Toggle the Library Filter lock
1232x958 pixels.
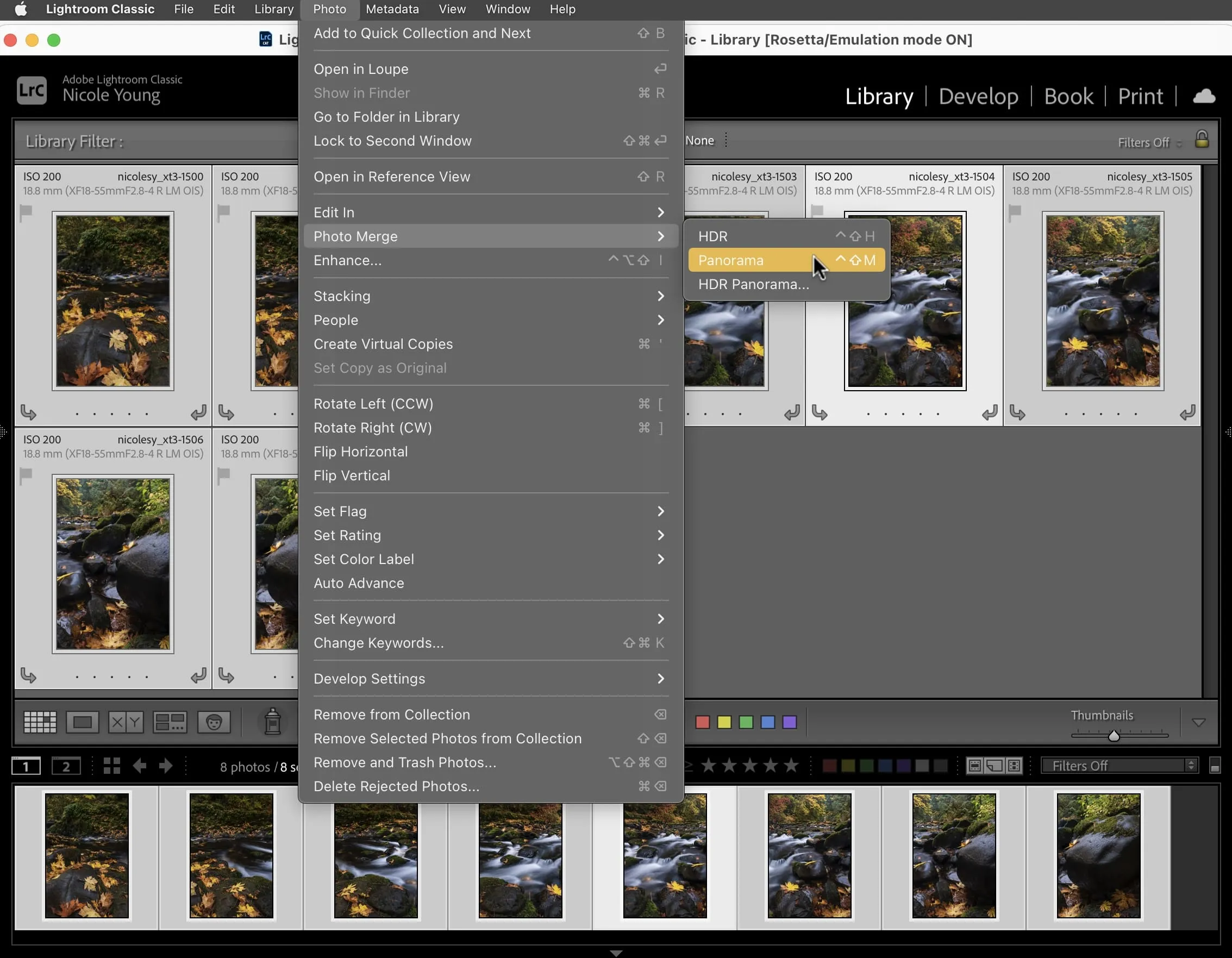[1202, 139]
